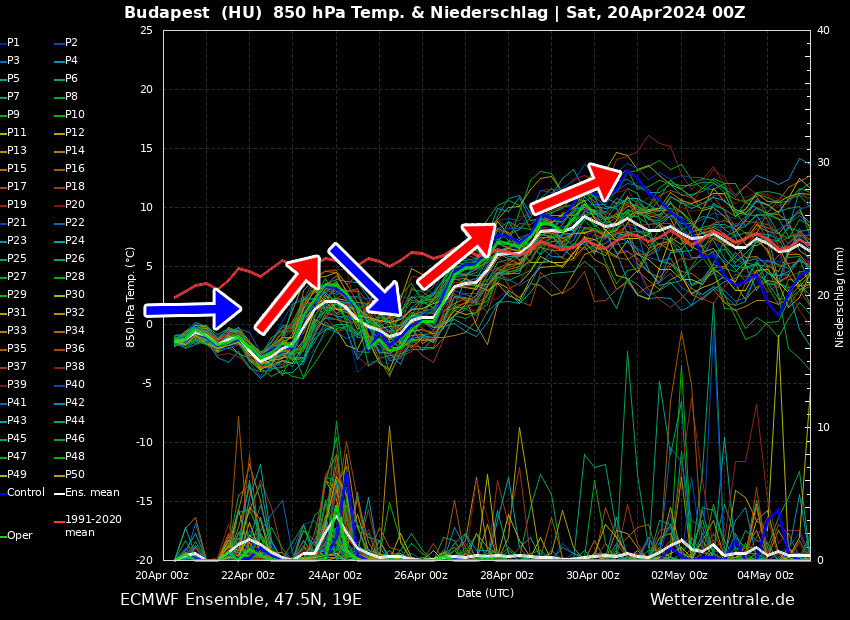
Task: Click the 25 temperature axis value
Action: (x=146, y=30)
